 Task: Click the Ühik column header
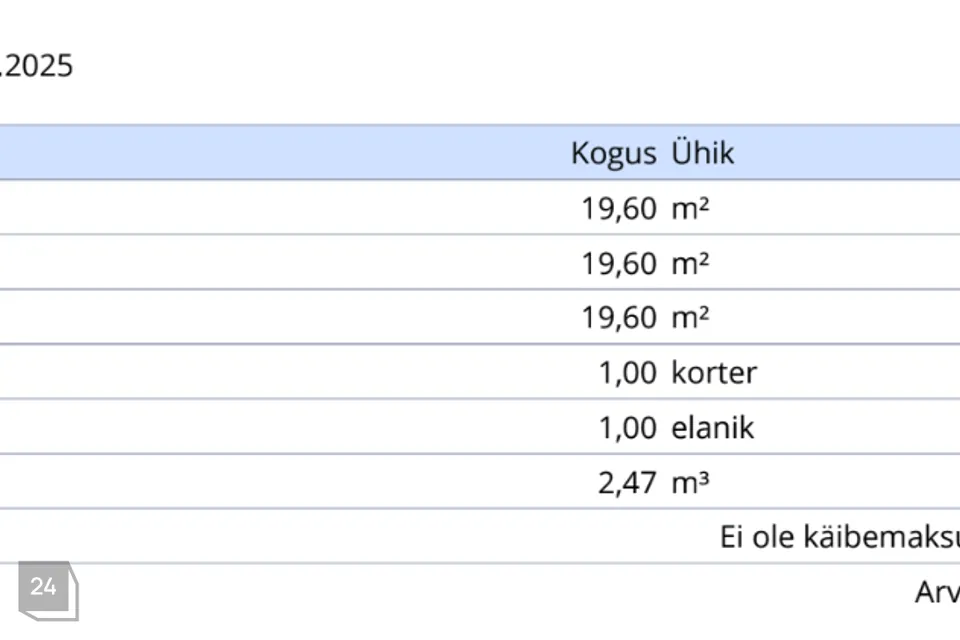[x=703, y=153]
